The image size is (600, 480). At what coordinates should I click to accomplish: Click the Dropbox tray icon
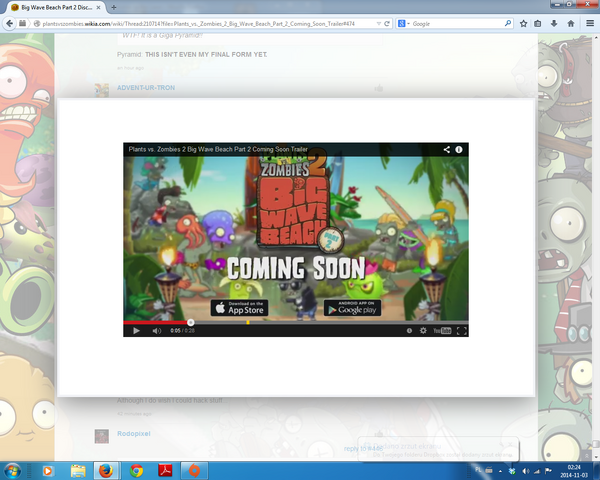coord(512,471)
